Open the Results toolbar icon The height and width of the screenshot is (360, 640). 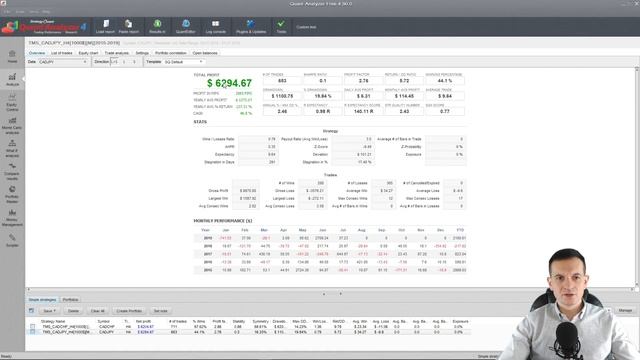pos(157,27)
